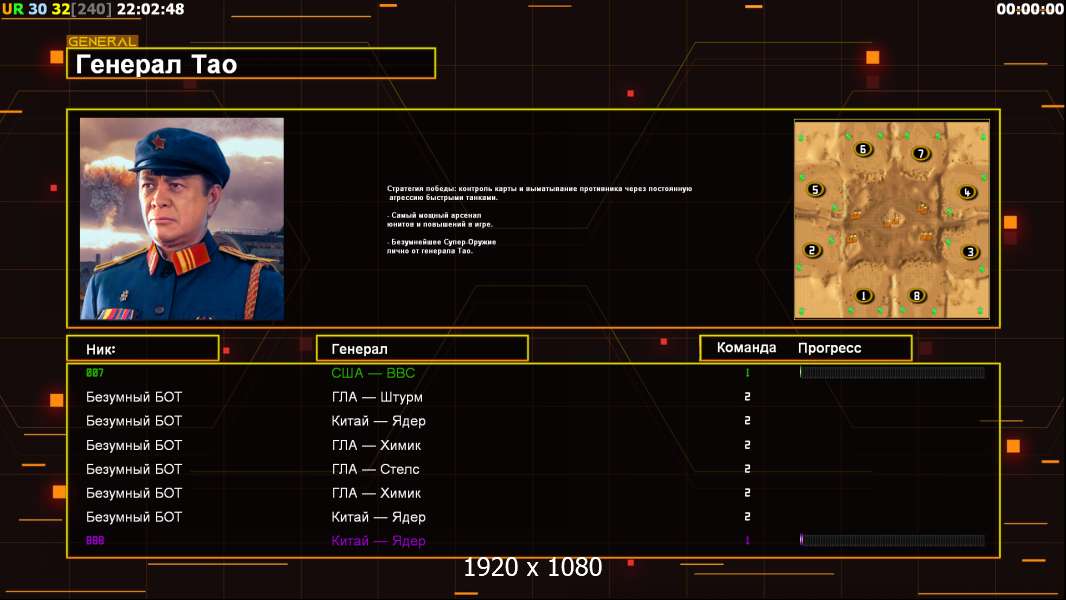
Task: Click 'Безумный БОТ' in the ГЛА — Стелс row
Action: (x=134, y=469)
